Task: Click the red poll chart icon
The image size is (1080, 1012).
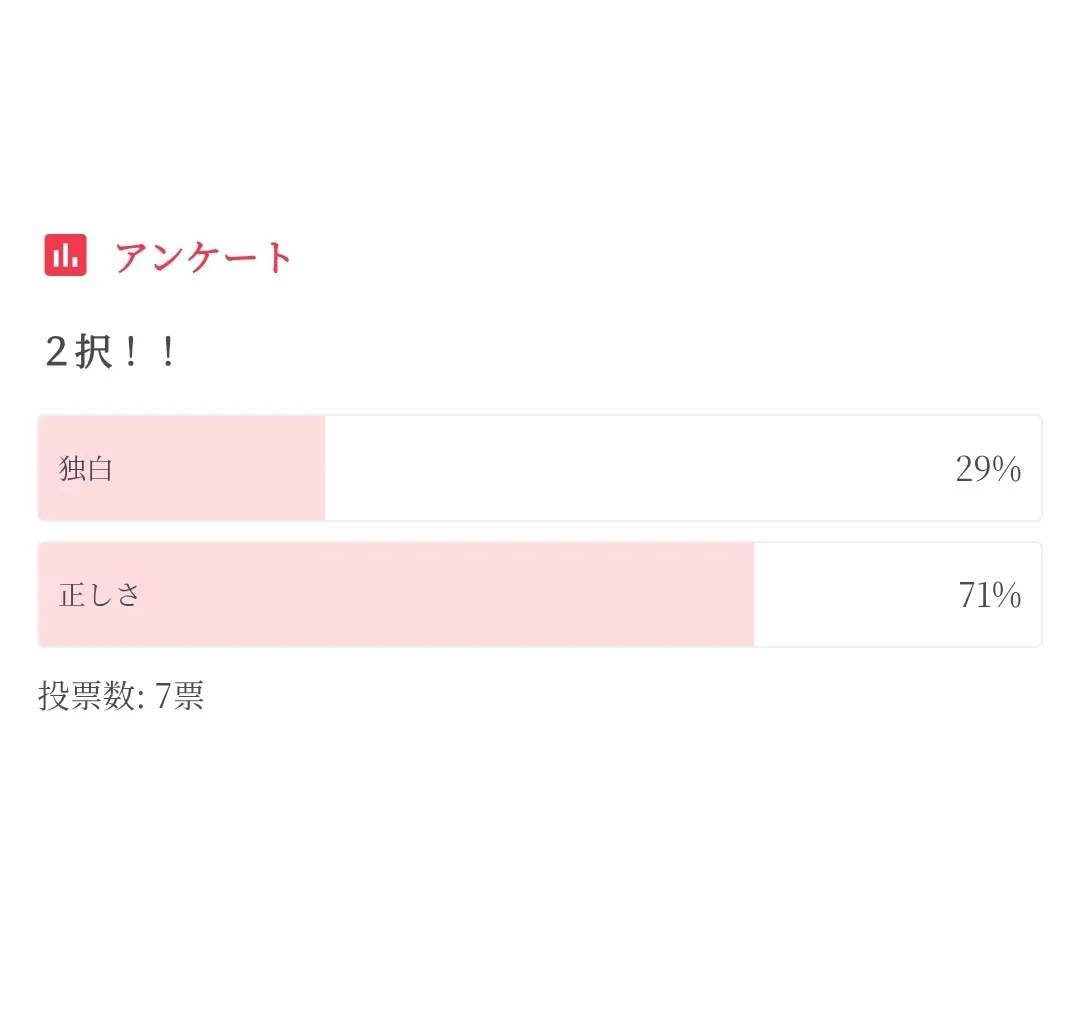Action: pyautogui.click(x=66, y=255)
